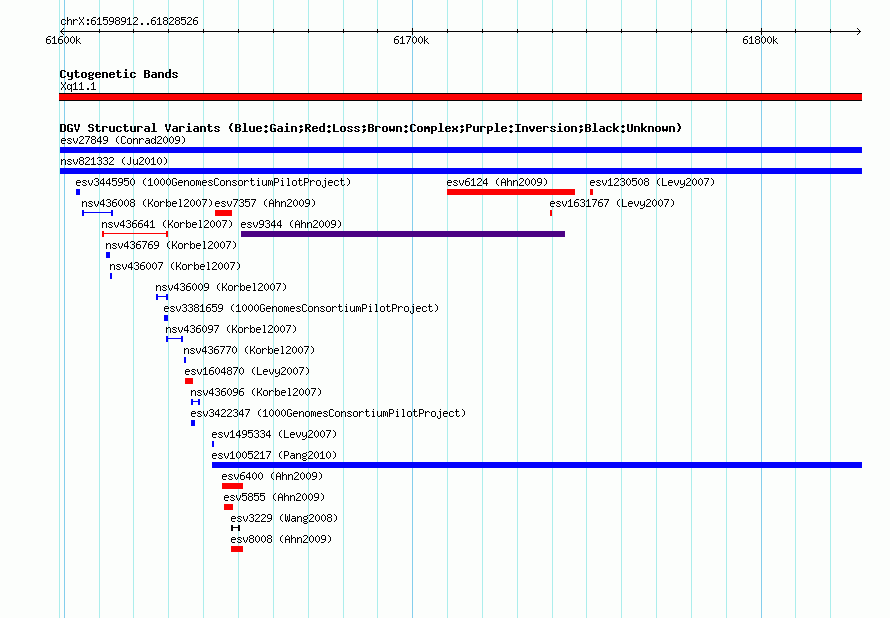Click the esv1230508 (Levy2007) red marker
The width and height of the screenshot is (890, 618).
(591, 192)
